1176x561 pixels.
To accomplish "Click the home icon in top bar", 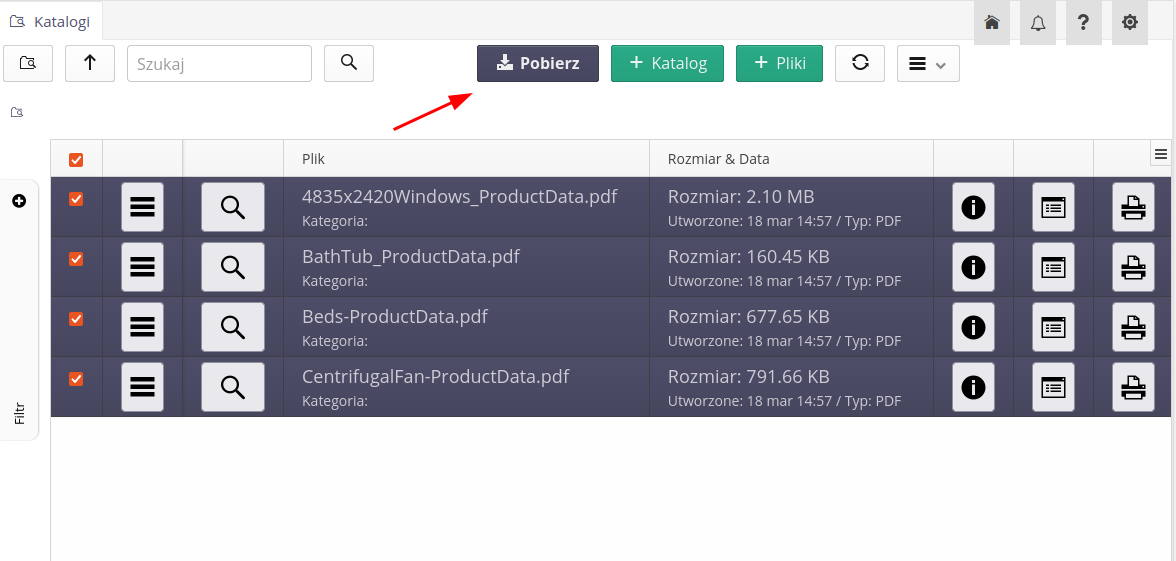I will click(991, 22).
